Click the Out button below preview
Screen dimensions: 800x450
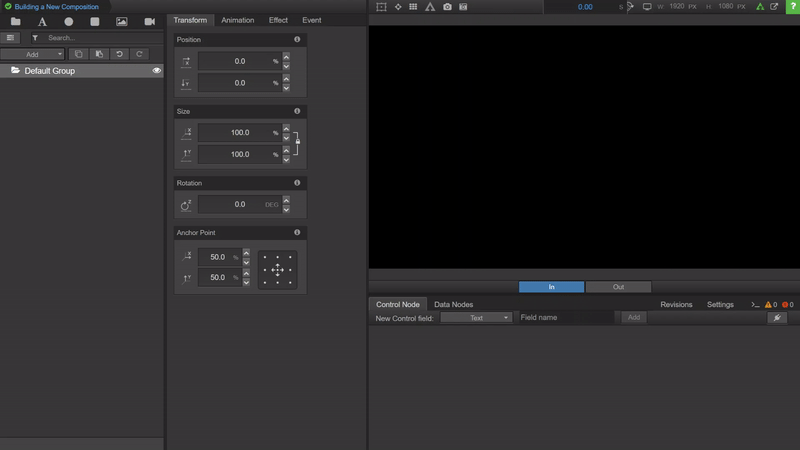tap(618, 287)
